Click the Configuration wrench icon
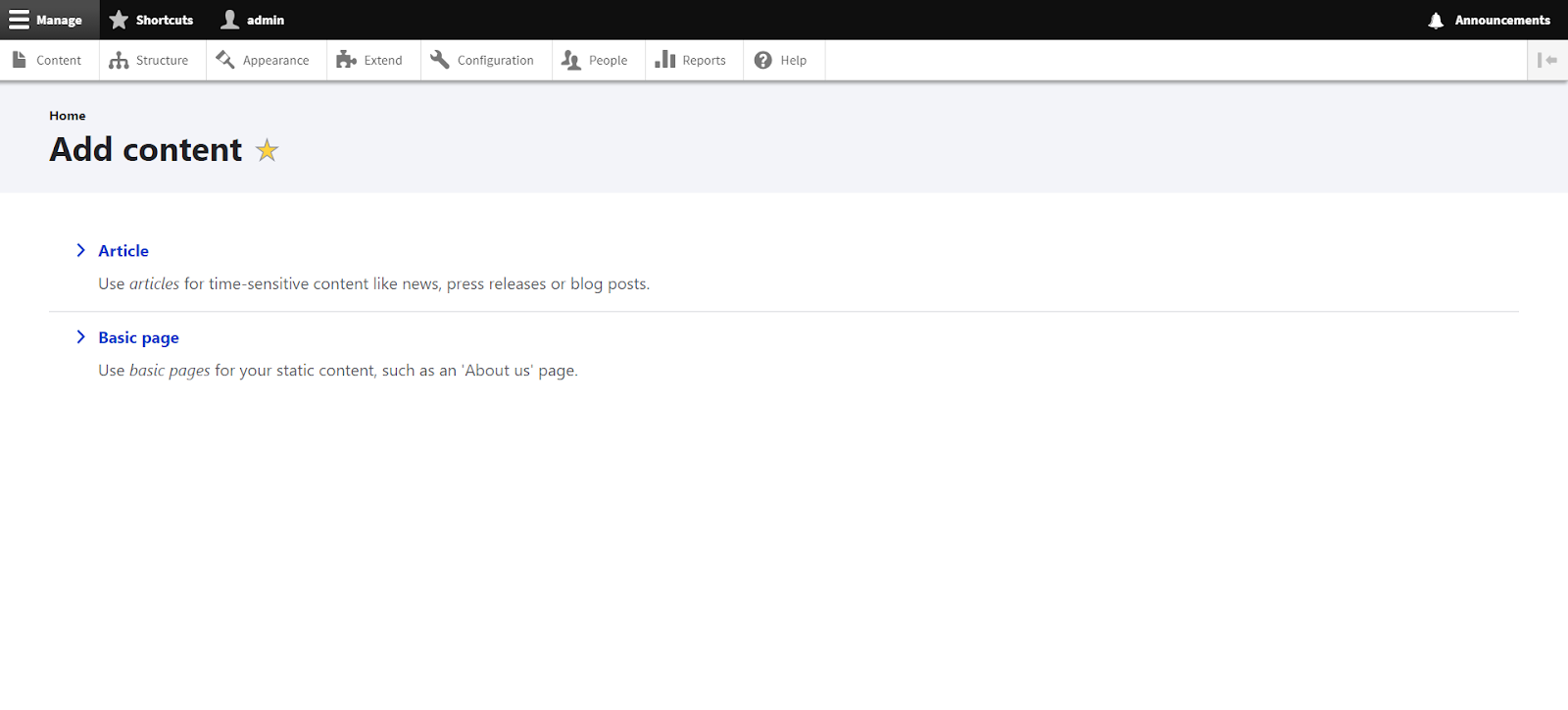Viewport: 1568px width, 710px height. [x=440, y=60]
